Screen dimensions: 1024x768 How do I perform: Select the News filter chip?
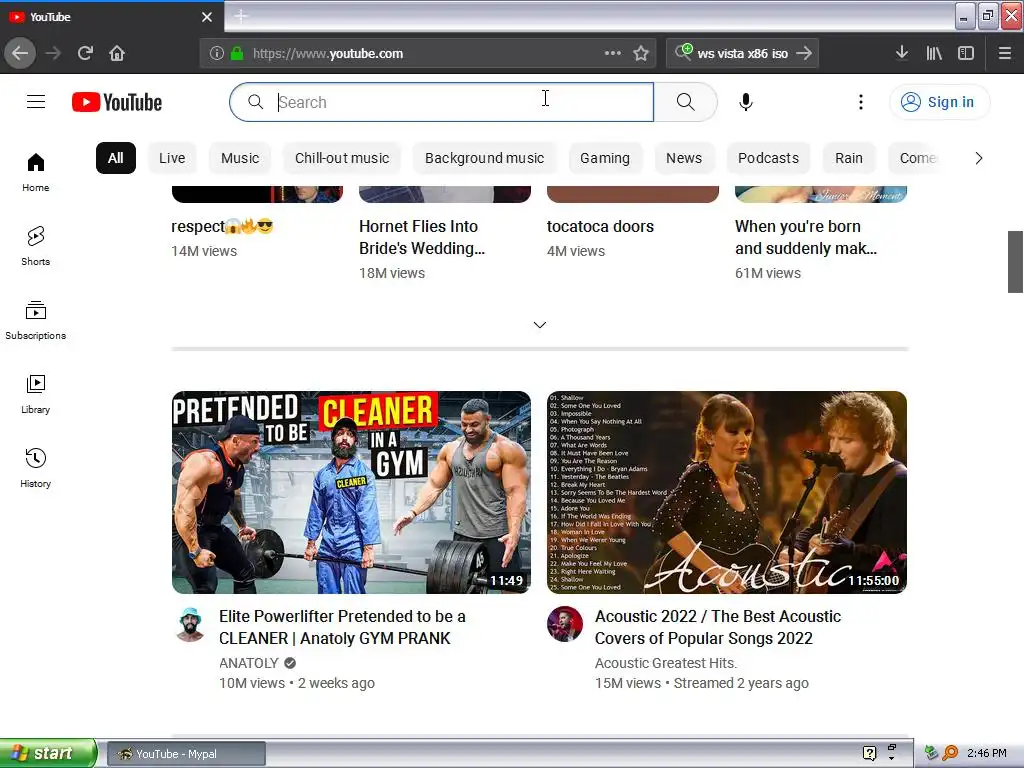point(684,158)
